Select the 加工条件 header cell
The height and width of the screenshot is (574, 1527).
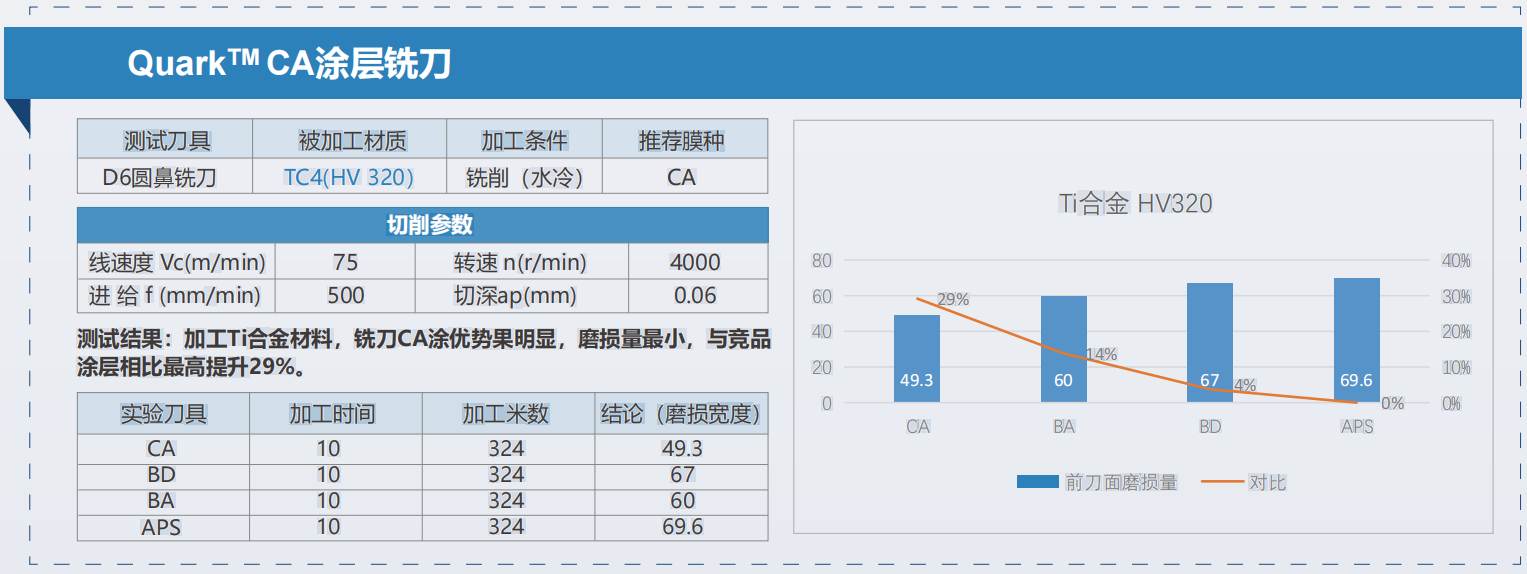[x=525, y=140]
